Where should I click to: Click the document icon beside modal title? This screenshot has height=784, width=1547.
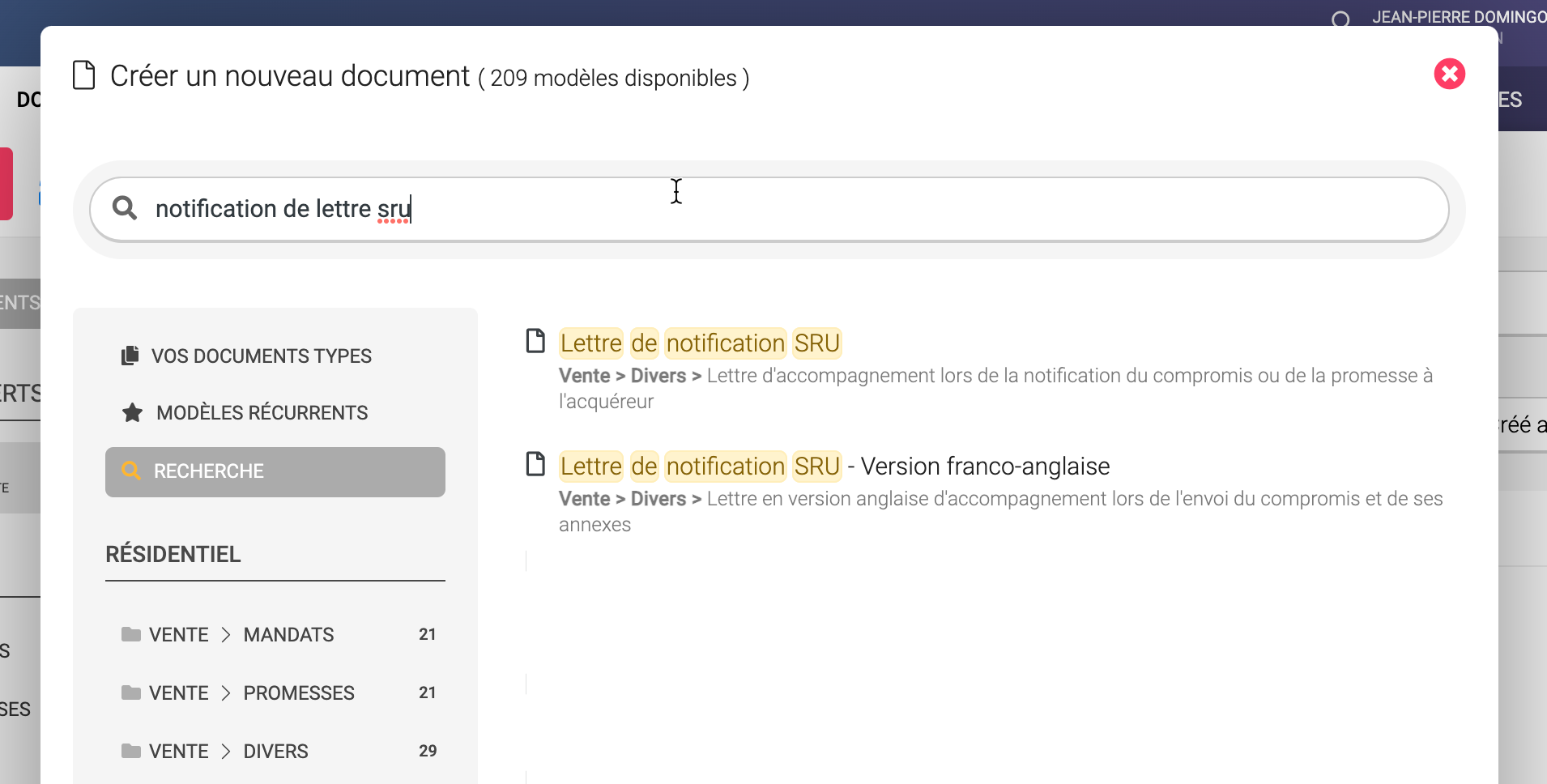84,75
